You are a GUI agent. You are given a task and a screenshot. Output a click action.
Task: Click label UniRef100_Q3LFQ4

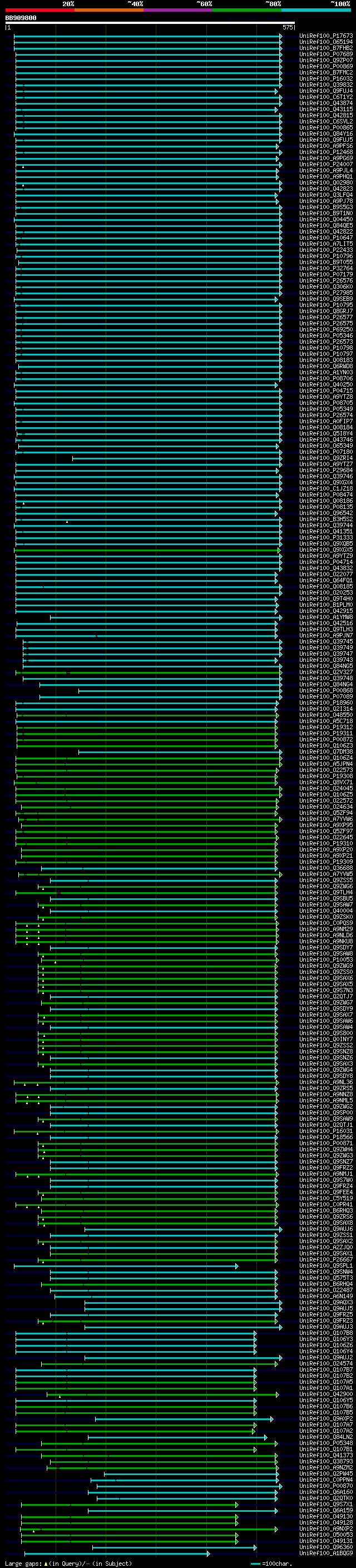pos(326,194)
